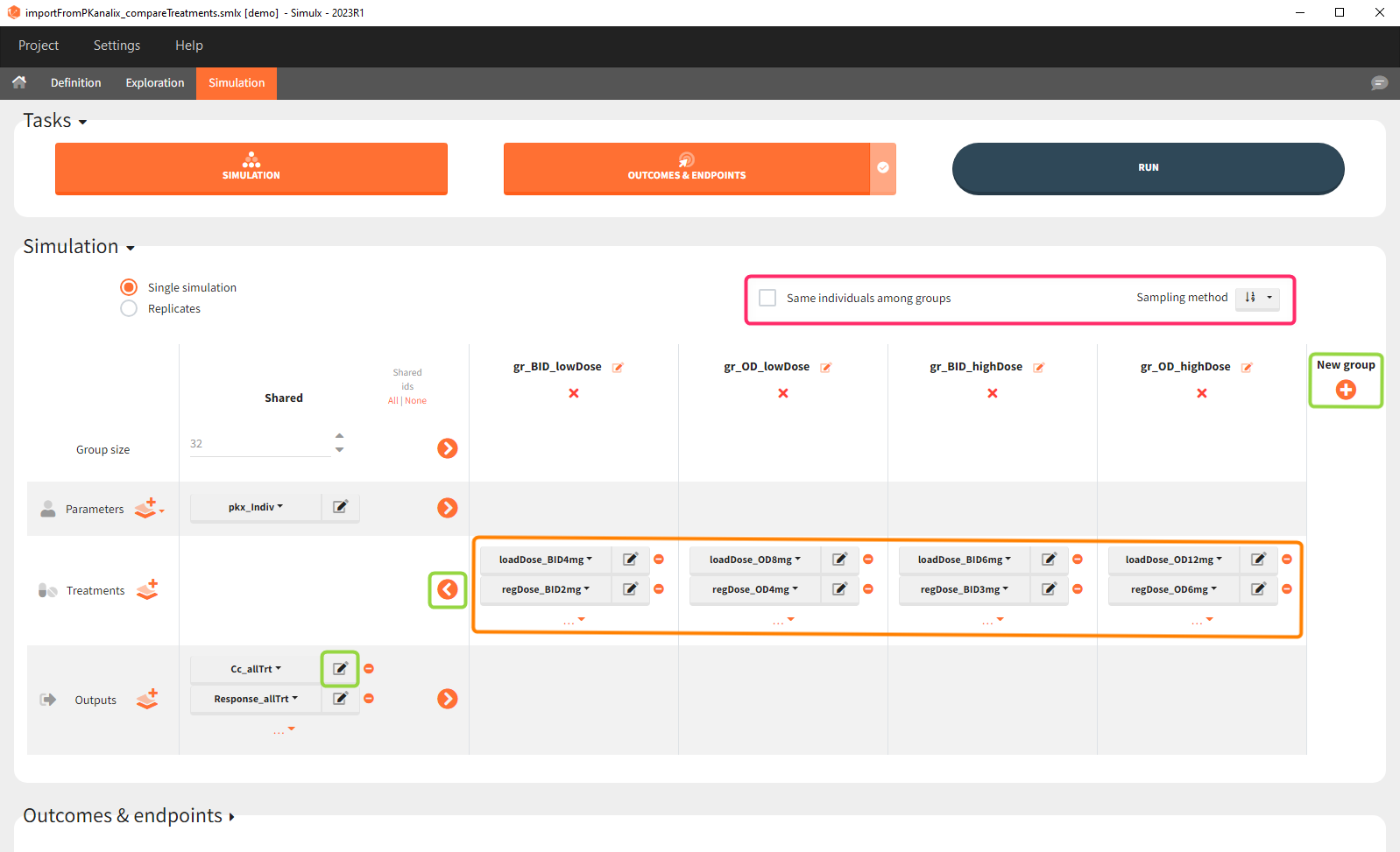Click the home icon in navigation bar
This screenshot has height=852, width=1400.
19,82
